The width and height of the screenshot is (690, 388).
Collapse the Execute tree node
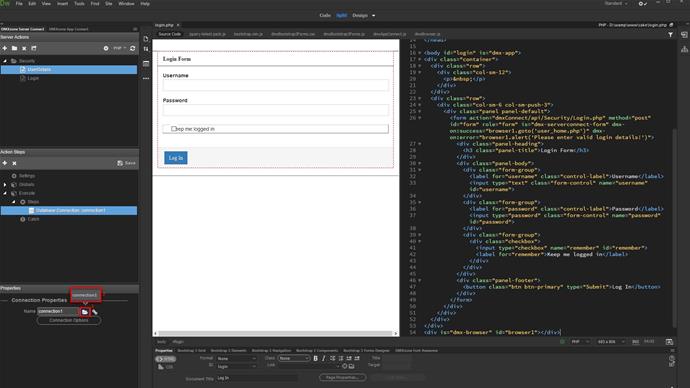coord(5,193)
